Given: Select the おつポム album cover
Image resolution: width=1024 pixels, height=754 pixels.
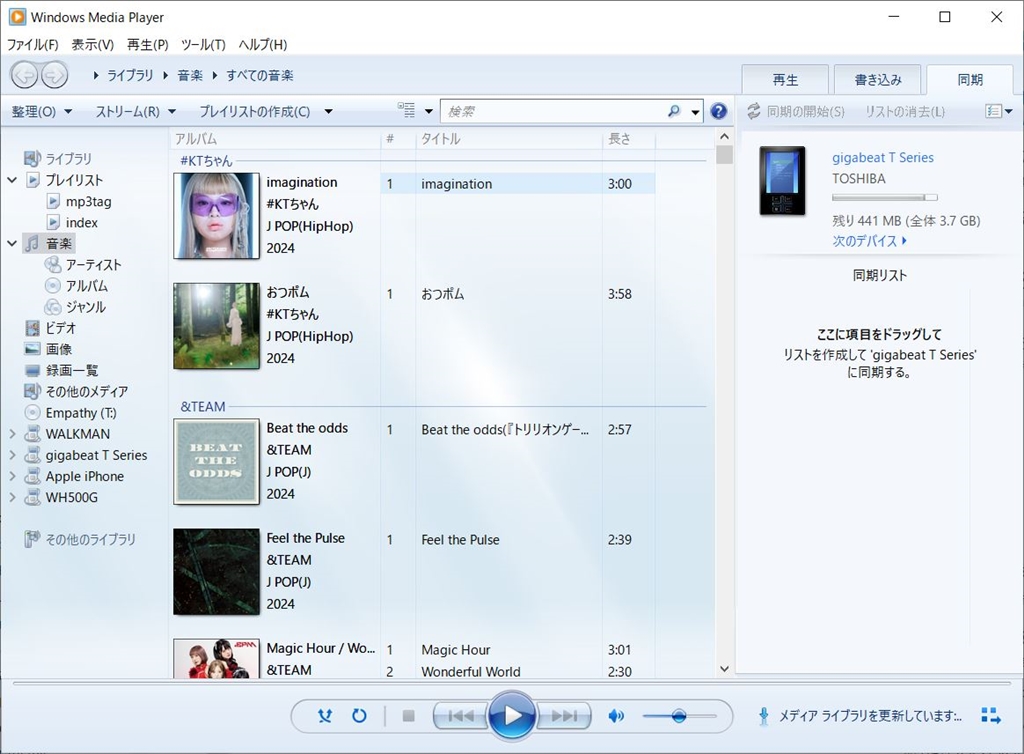Looking at the screenshot, I should (216, 326).
